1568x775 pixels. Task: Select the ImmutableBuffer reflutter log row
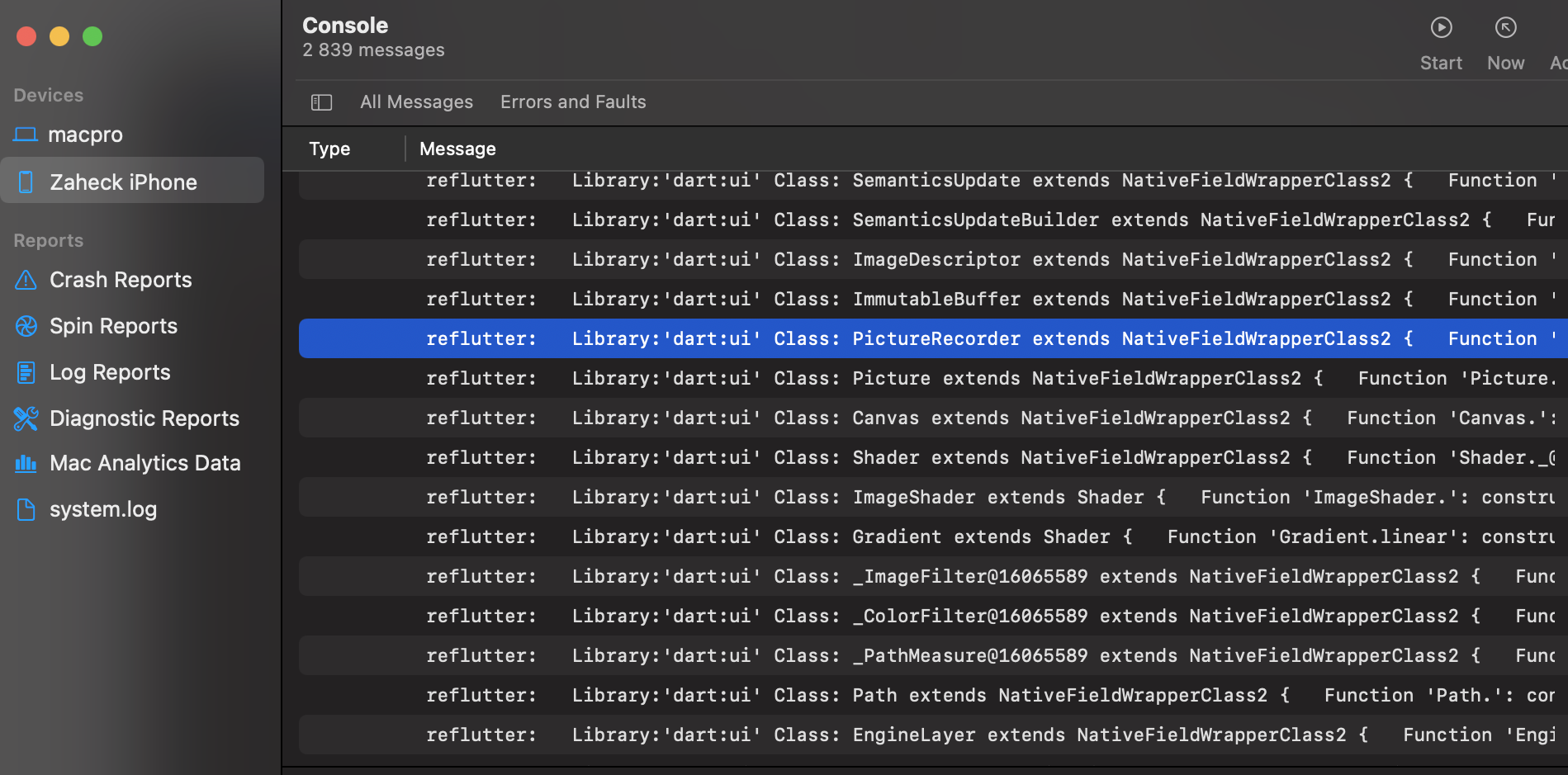tap(908, 298)
